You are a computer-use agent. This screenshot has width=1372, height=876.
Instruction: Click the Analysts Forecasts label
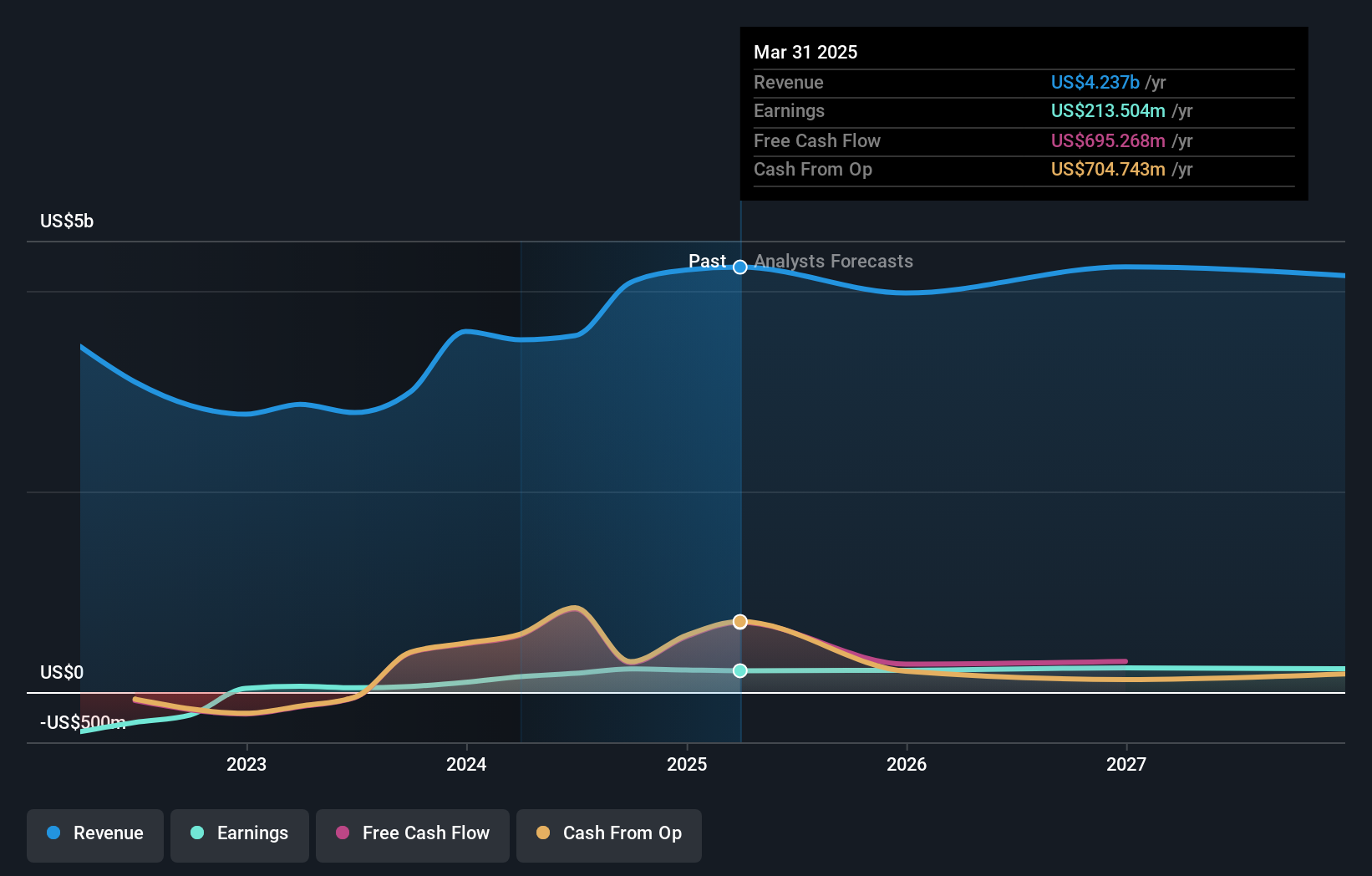pos(833,262)
